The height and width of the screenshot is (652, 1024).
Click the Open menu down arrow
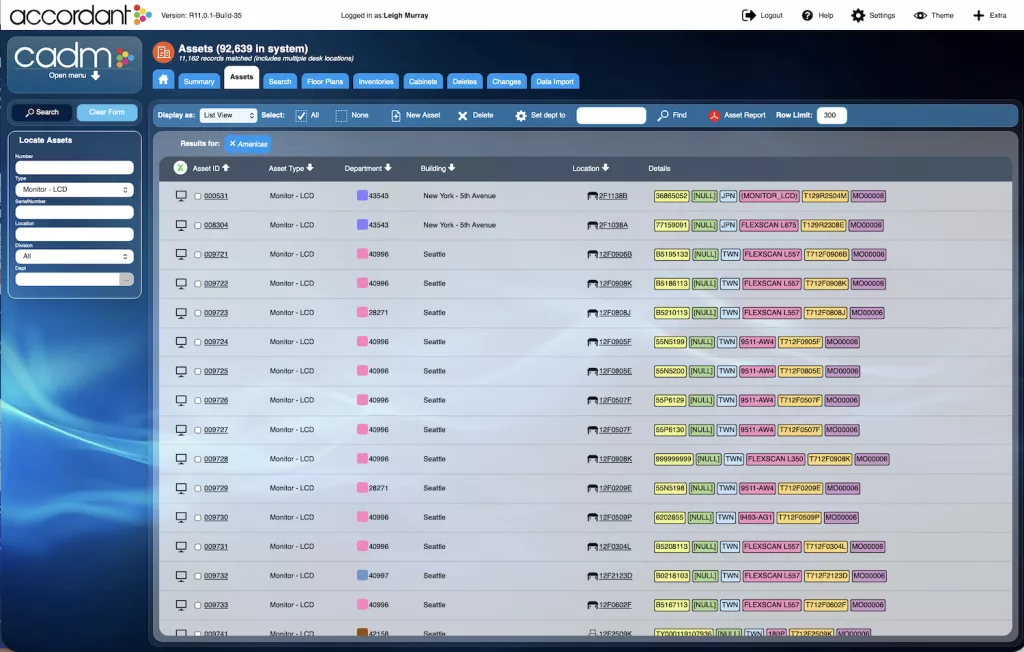(x=95, y=76)
